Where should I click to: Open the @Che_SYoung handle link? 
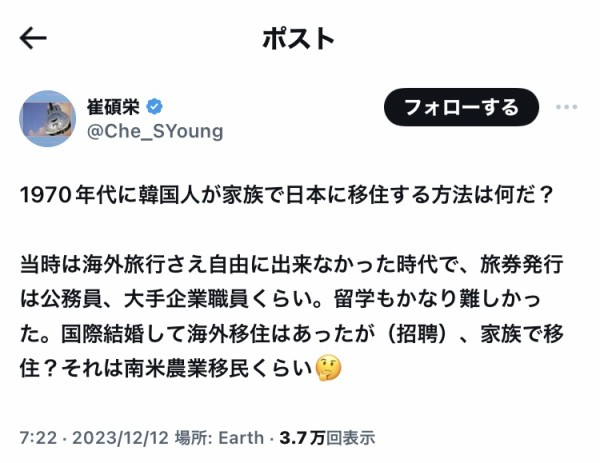[155, 131]
